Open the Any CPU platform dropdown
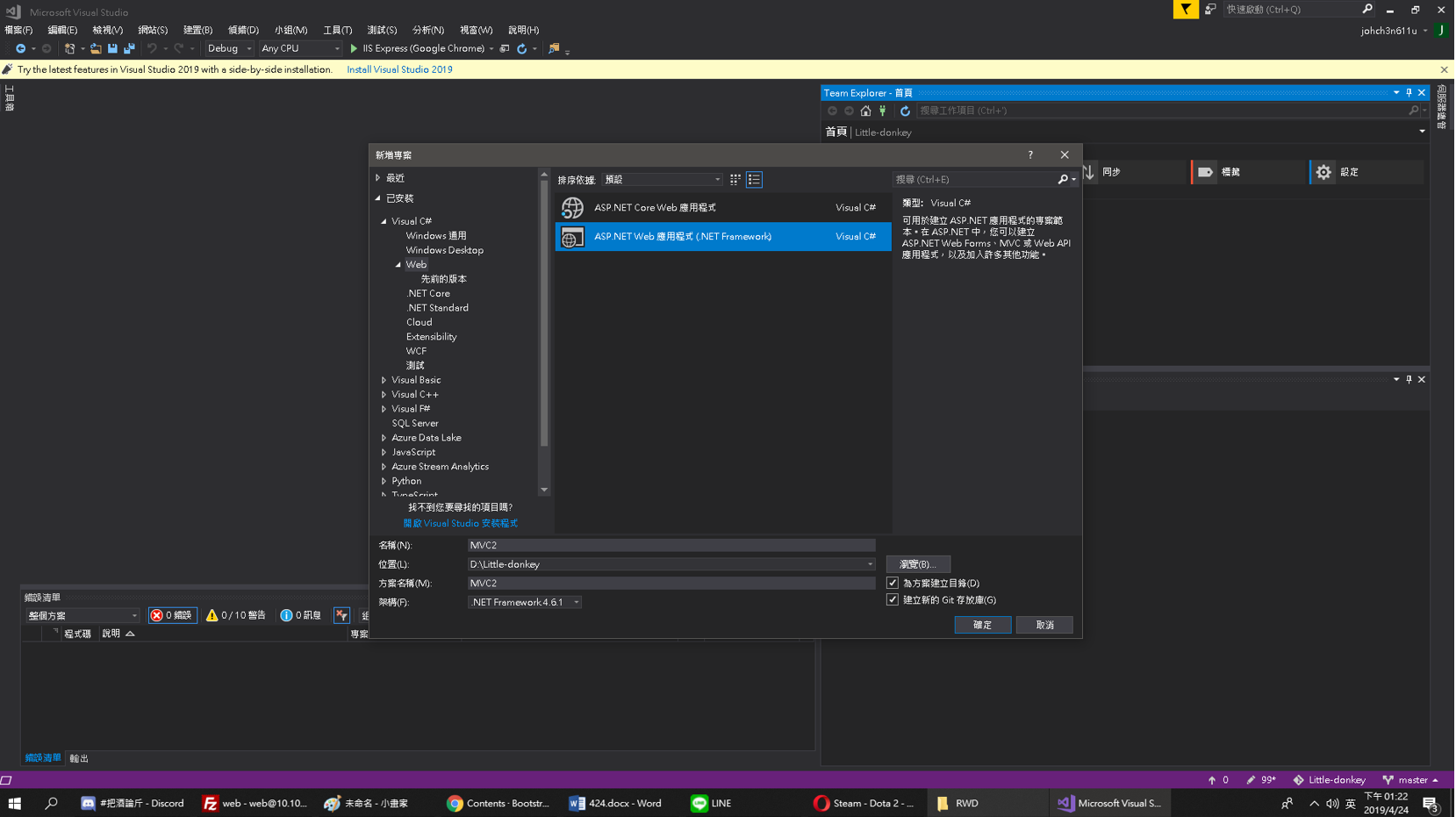 pyautogui.click(x=300, y=48)
